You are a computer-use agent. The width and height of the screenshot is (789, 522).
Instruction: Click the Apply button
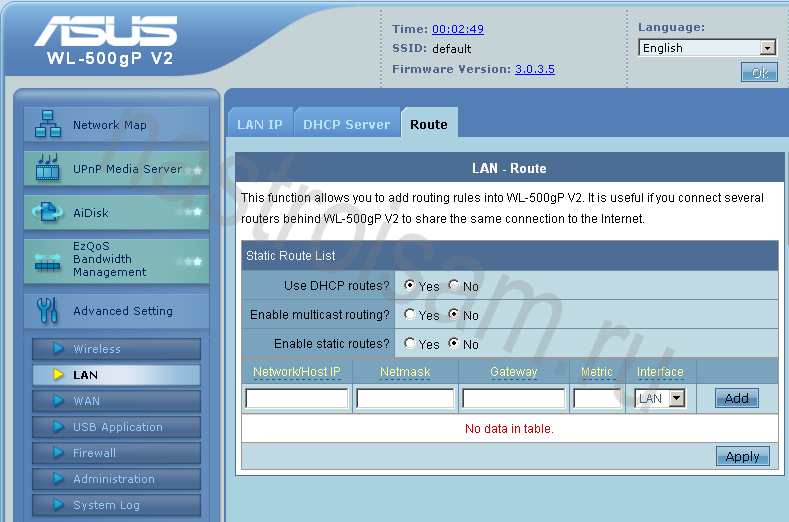coord(743,456)
